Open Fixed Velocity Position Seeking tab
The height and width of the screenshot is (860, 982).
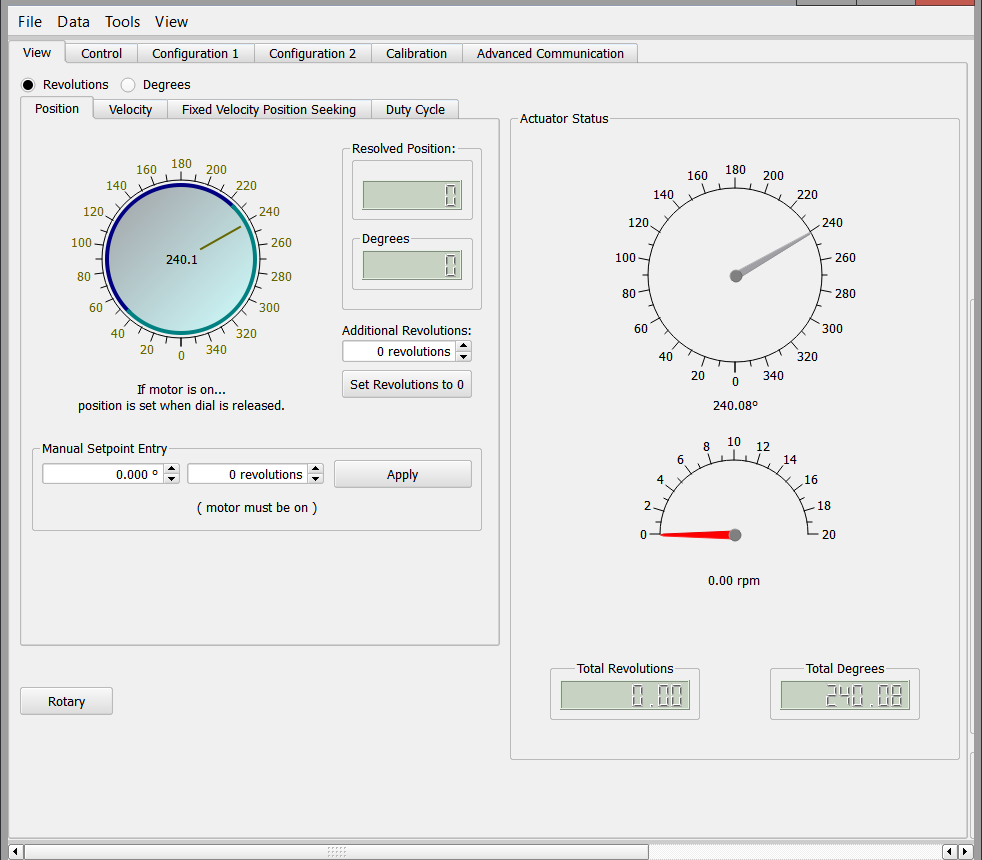click(x=269, y=110)
